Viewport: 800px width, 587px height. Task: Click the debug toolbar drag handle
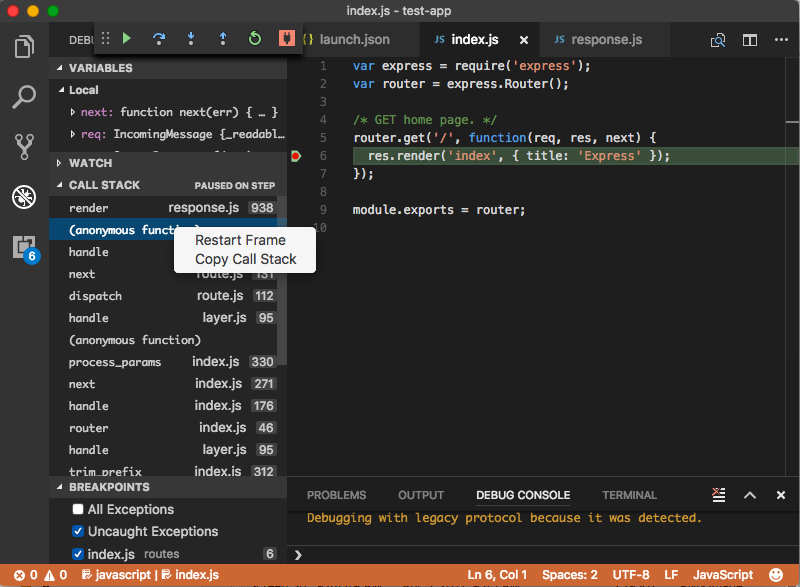click(x=105, y=39)
